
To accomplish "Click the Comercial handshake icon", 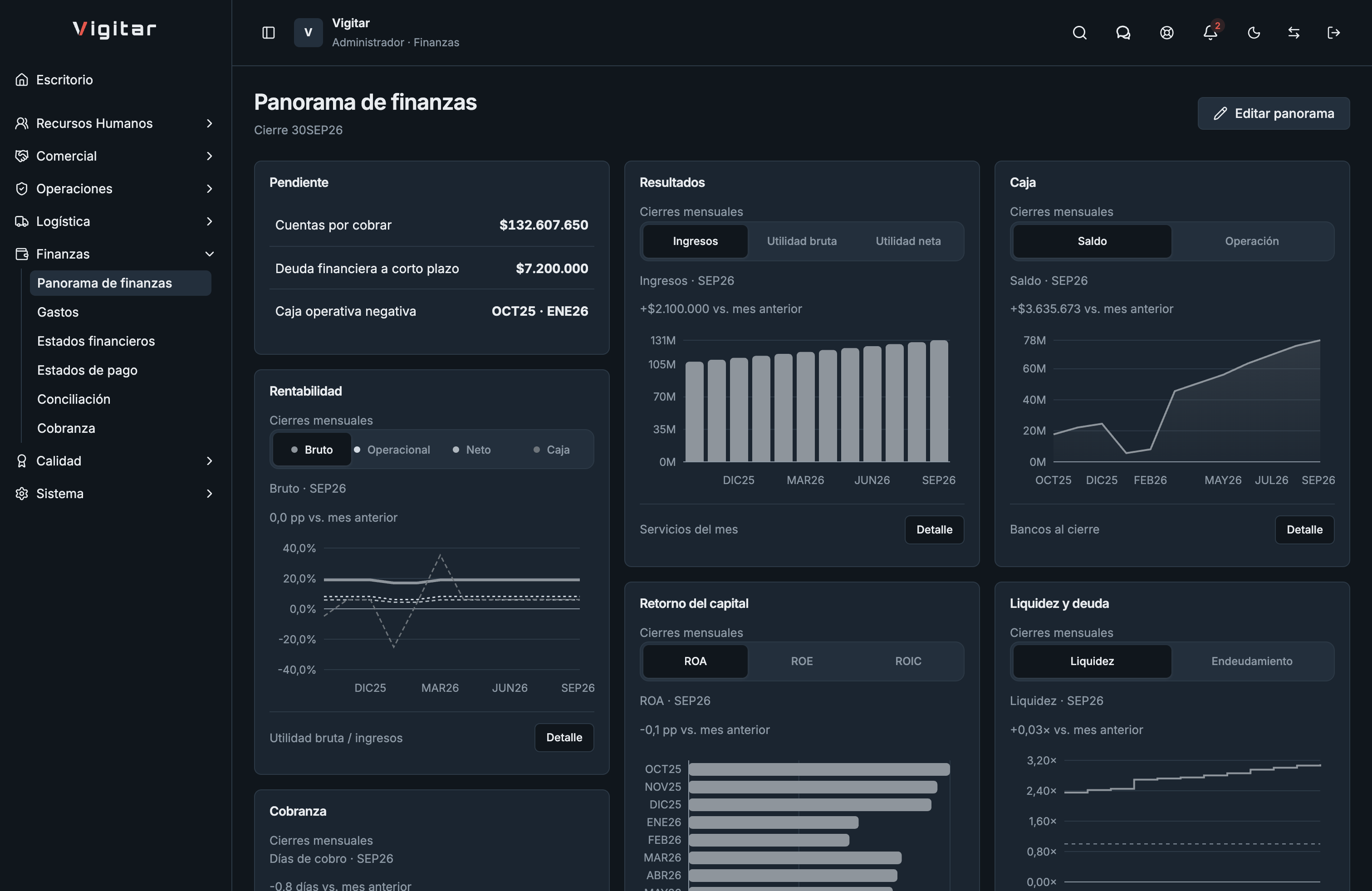I will coord(22,156).
